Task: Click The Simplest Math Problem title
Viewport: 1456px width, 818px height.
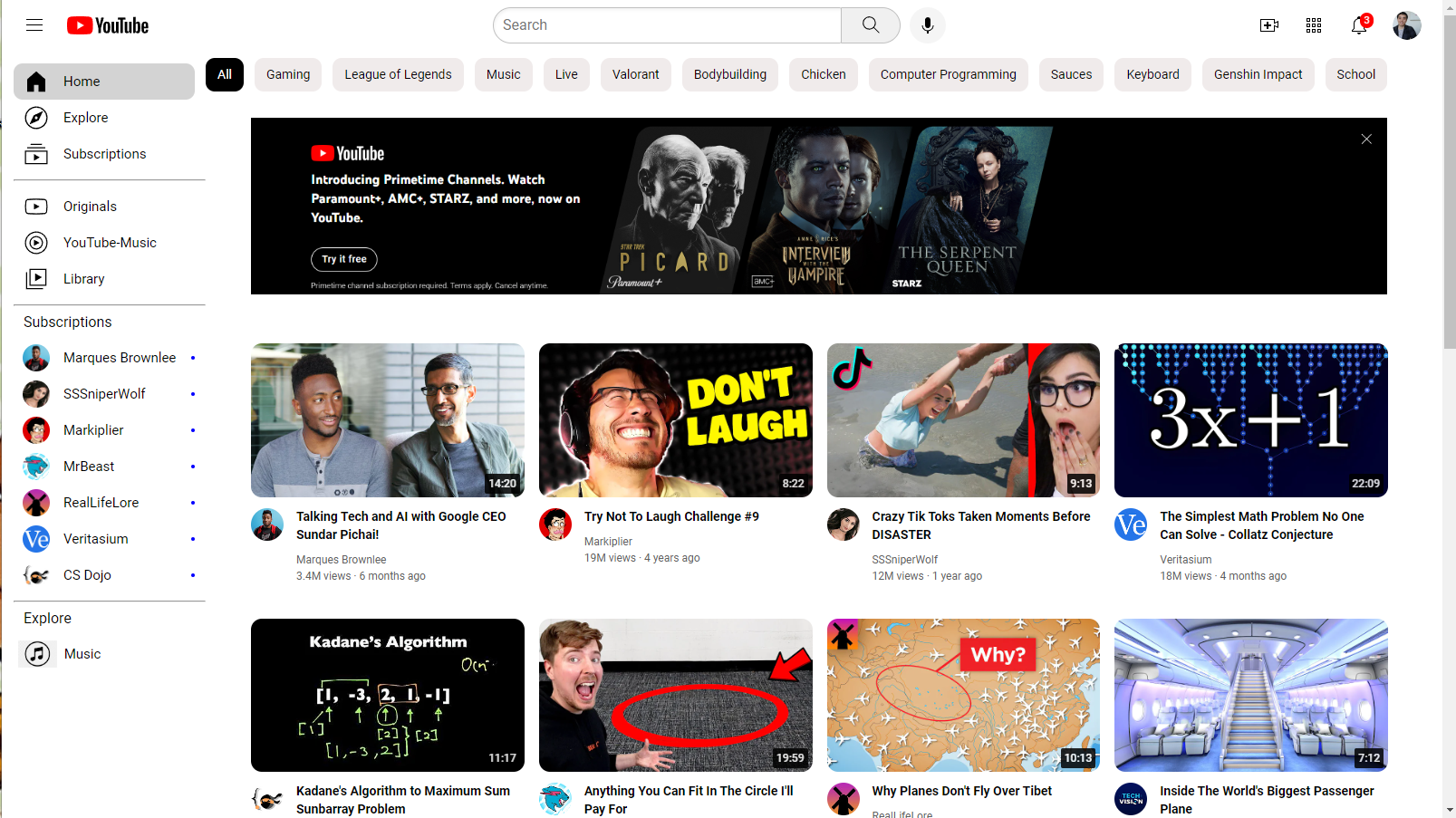Action: [1261, 525]
